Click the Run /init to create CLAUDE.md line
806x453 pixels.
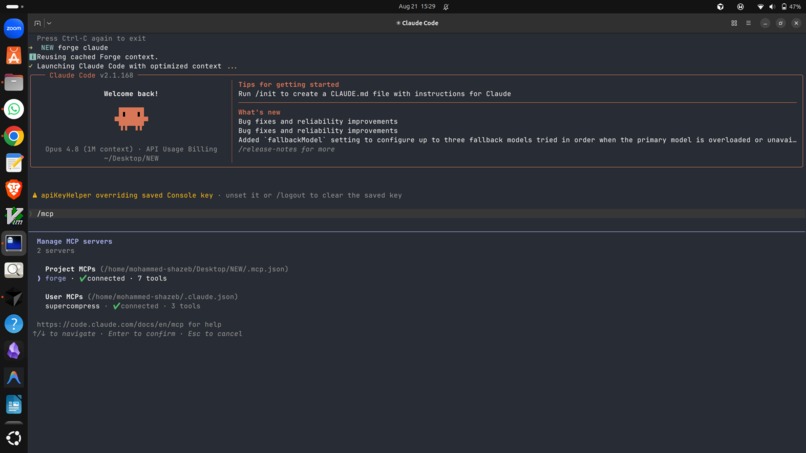click(x=374, y=94)
